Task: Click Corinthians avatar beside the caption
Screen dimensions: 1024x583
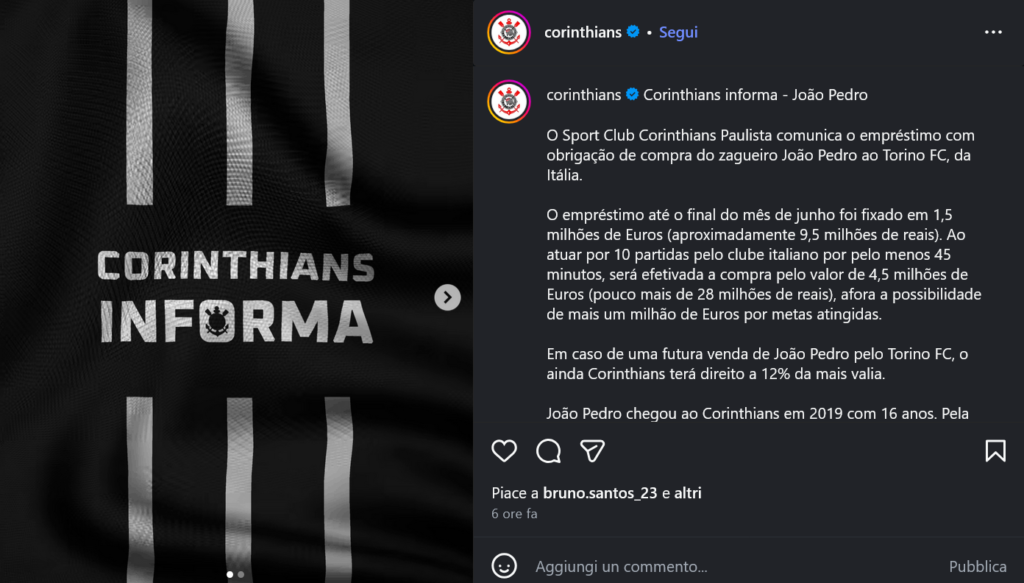Action: (x=508, y=101)
